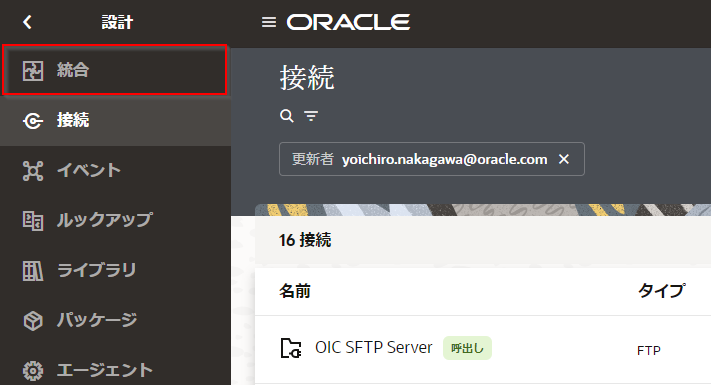Click the 設計 panel title
Viewport: 711px width, 385px height.
[117, 22]
